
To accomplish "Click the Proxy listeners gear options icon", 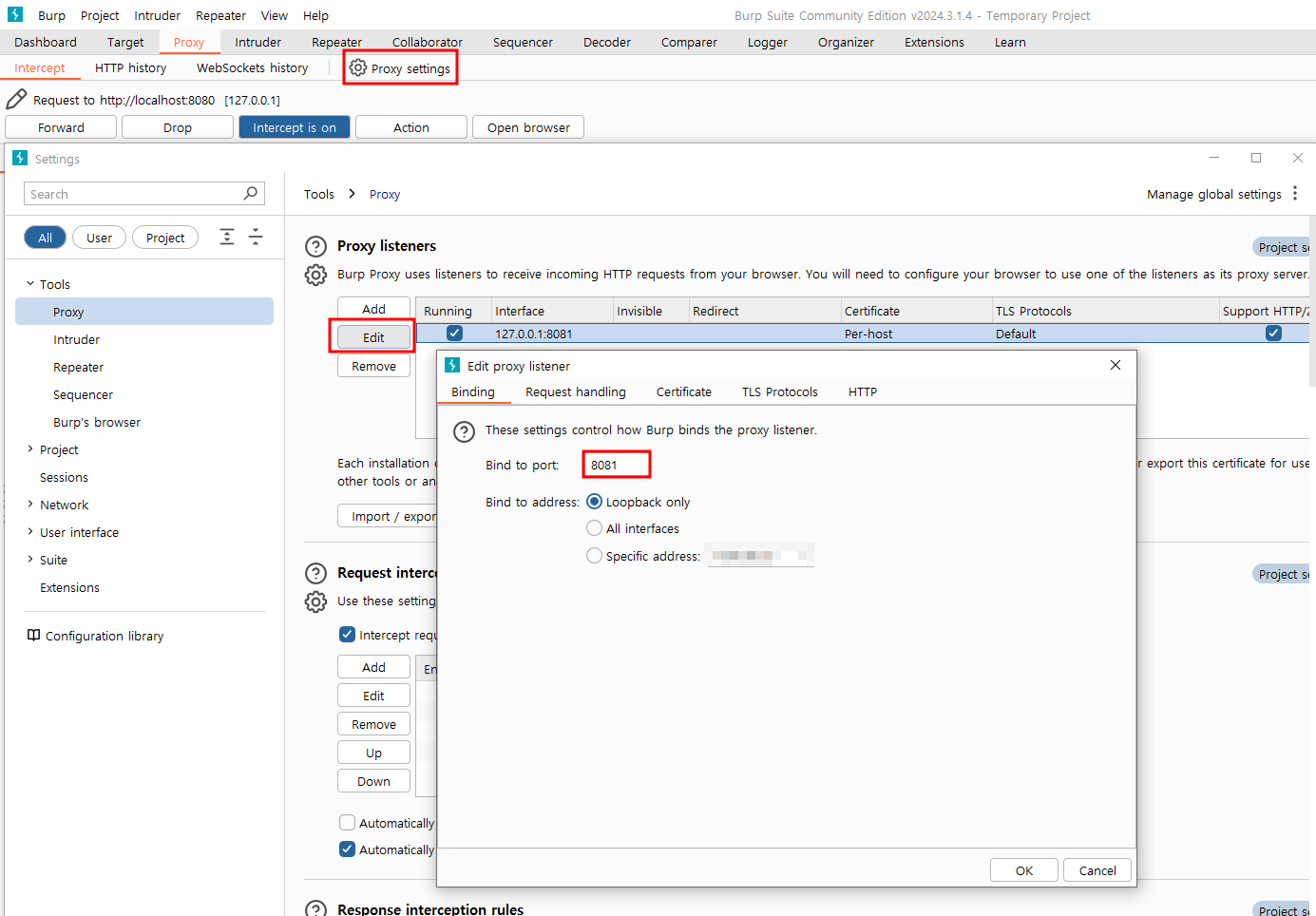I will click(315, 275).
